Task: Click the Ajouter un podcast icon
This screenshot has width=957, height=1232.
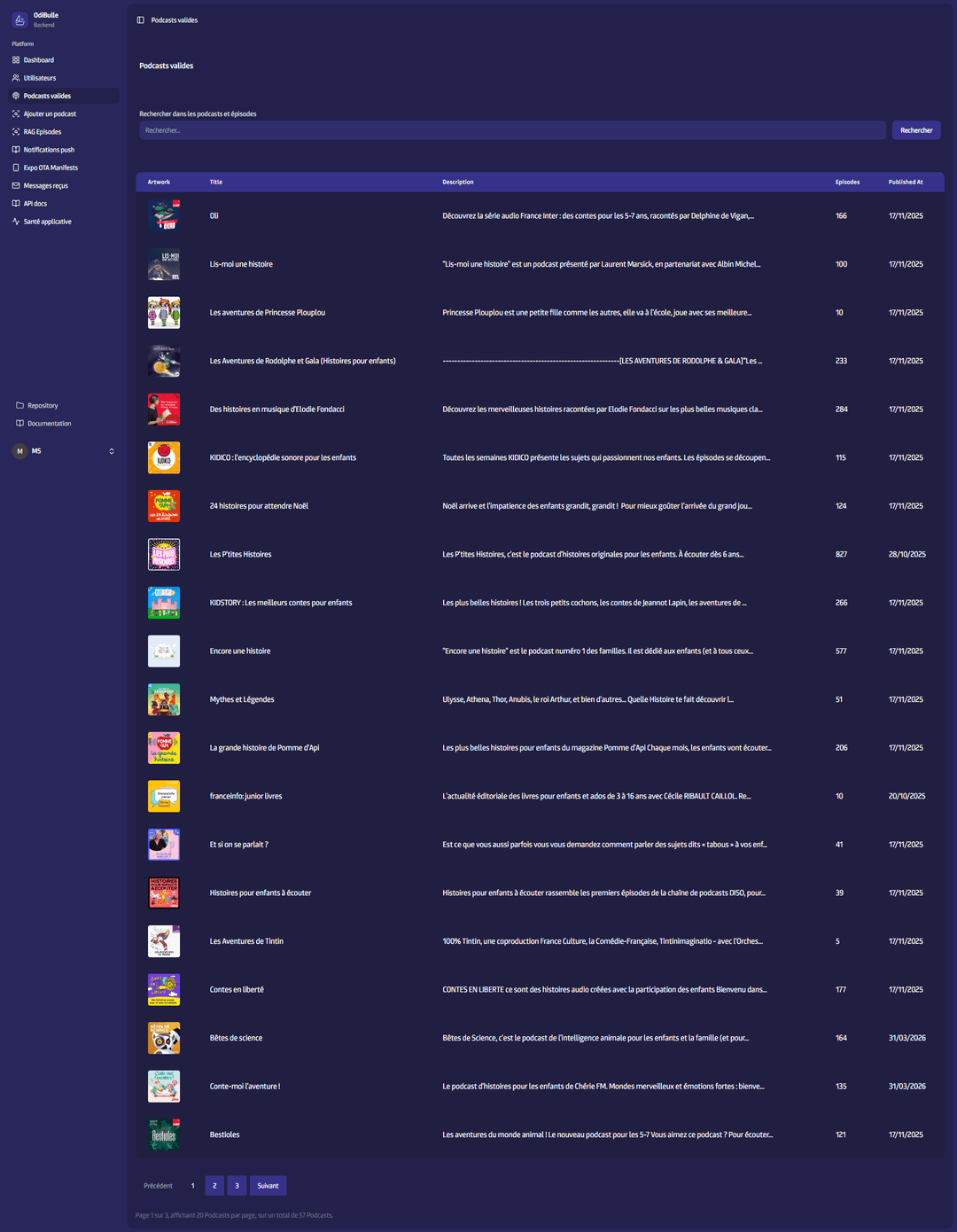Action: [x=16, y=113]
